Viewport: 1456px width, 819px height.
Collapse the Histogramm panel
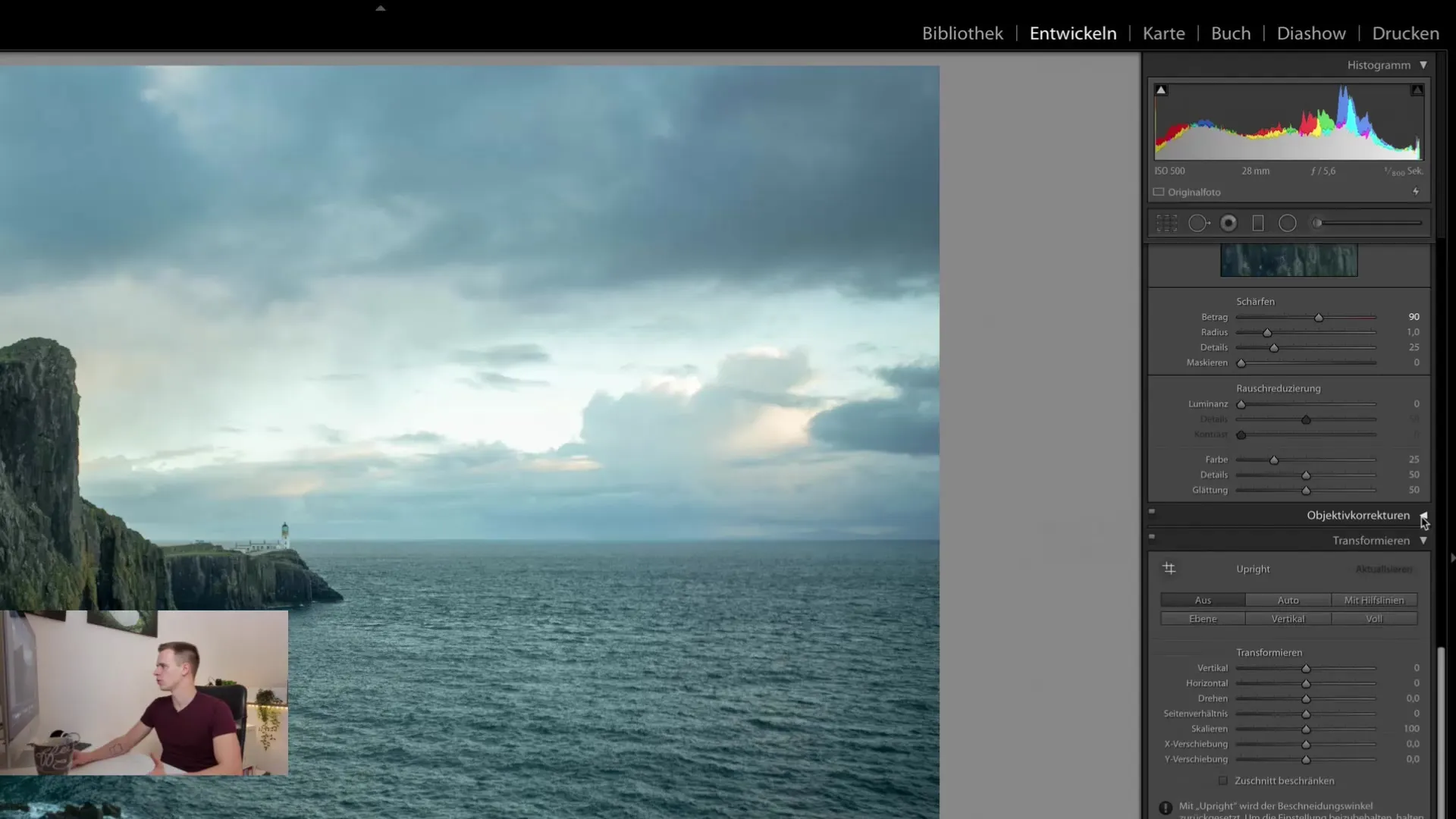tap(1424, 65)
